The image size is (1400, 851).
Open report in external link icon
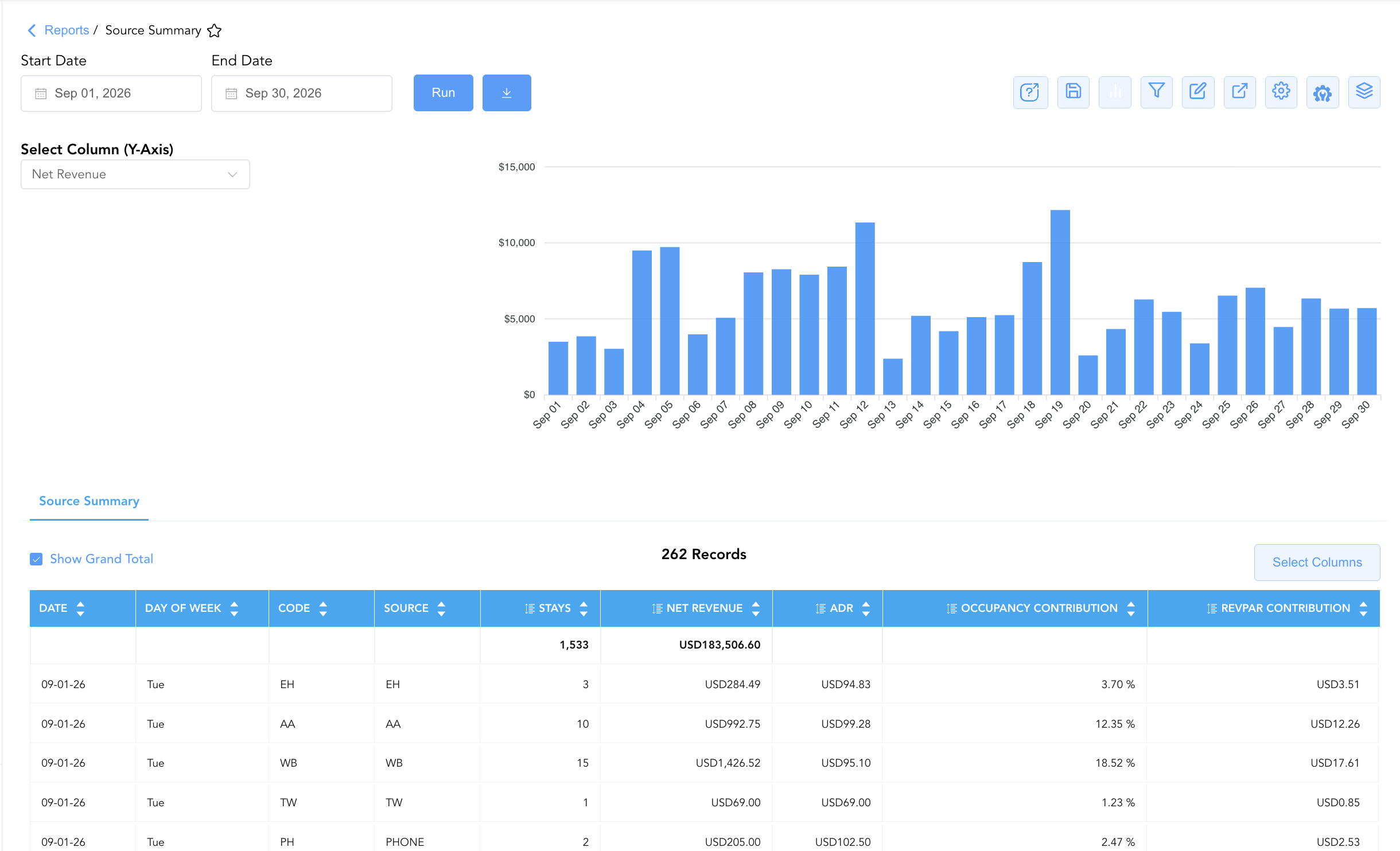click(x=1239, y=92)
